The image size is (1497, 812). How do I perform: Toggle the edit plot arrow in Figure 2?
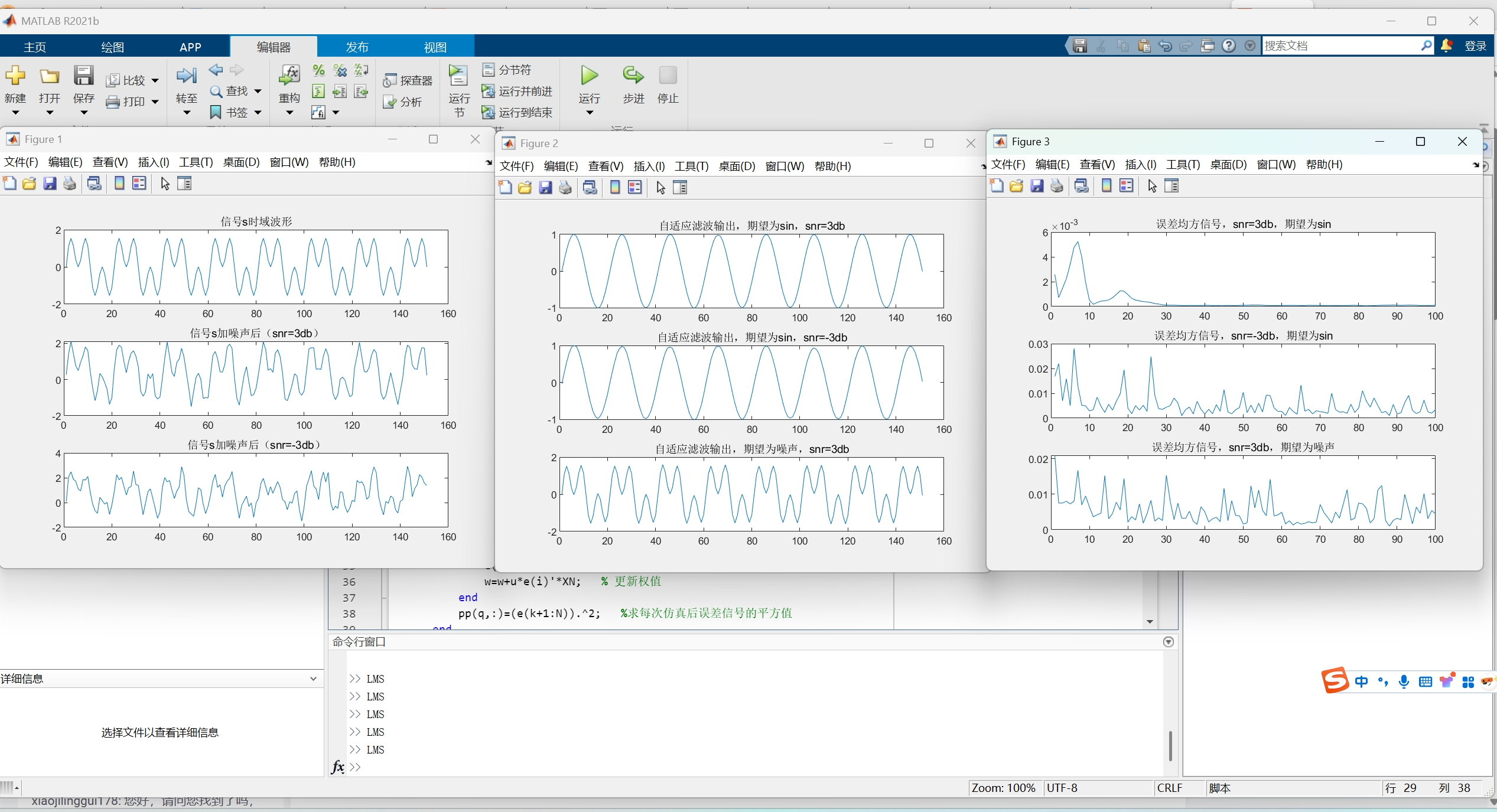coord(660,187)
